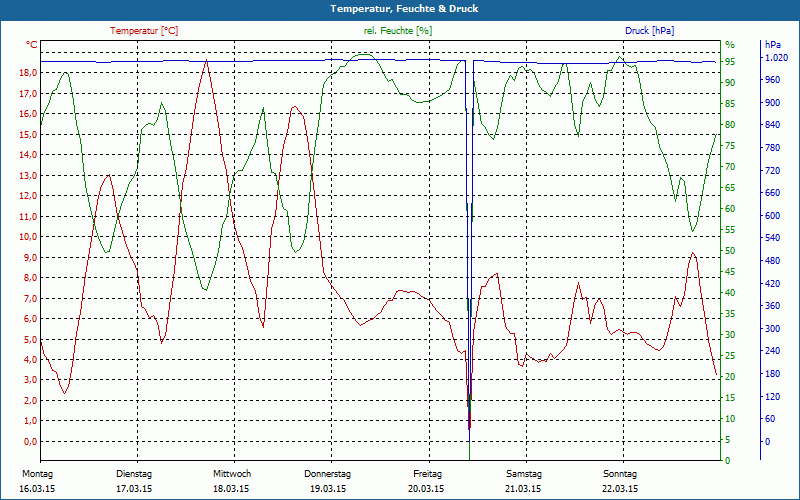Image resolution: width=800 pixels, height=500 pixels.
Task: Click '6,0' on the temperature axis
Action: tap(30, 318)
